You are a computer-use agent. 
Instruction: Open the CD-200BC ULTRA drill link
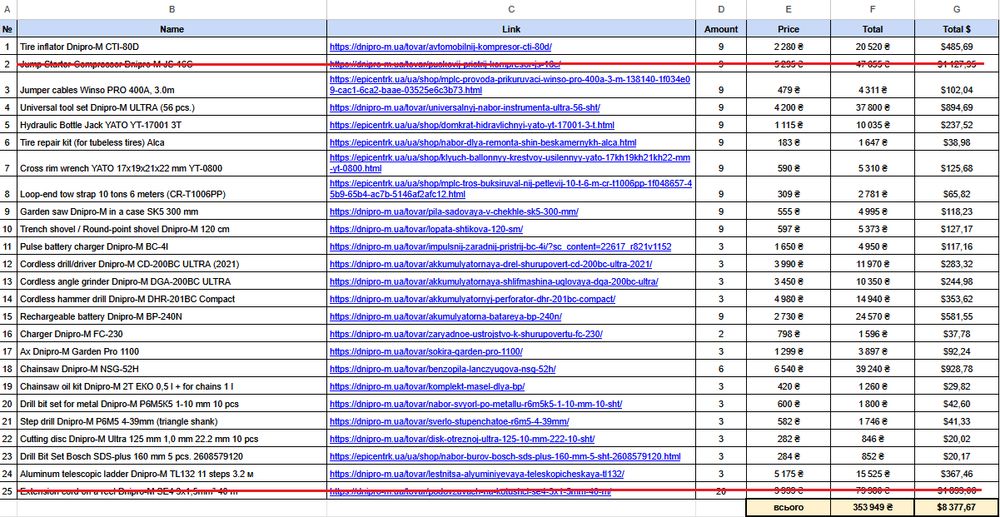(x=490, y=264)
